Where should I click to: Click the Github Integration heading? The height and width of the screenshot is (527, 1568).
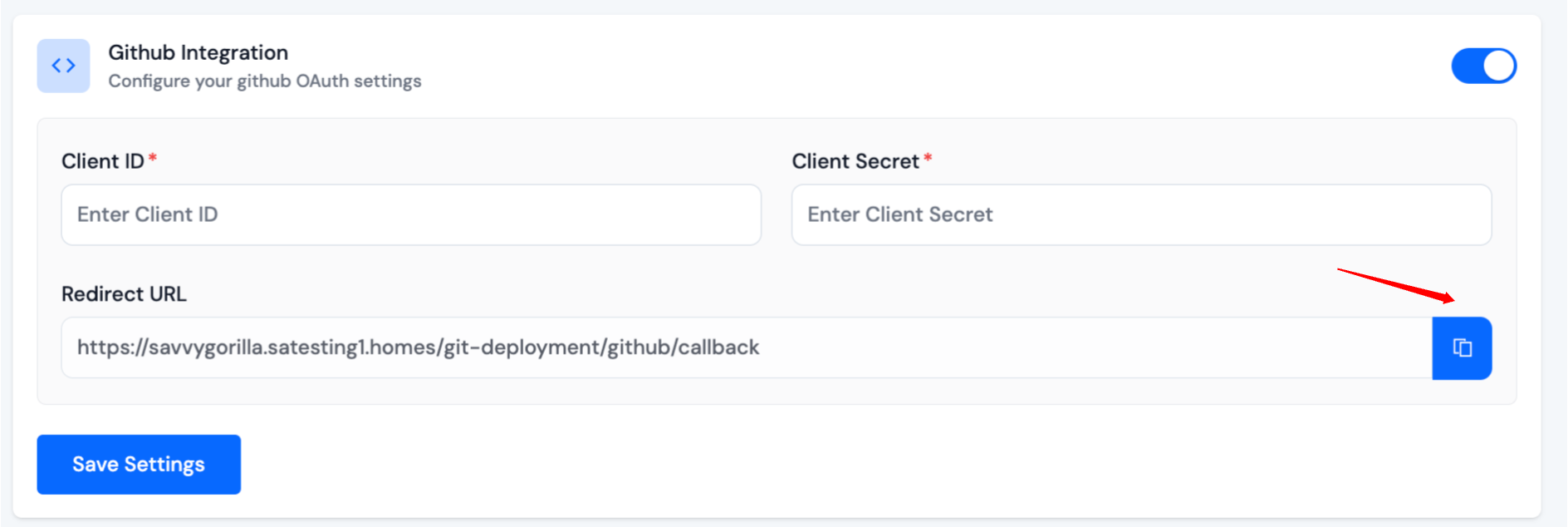tap(197, 52)
